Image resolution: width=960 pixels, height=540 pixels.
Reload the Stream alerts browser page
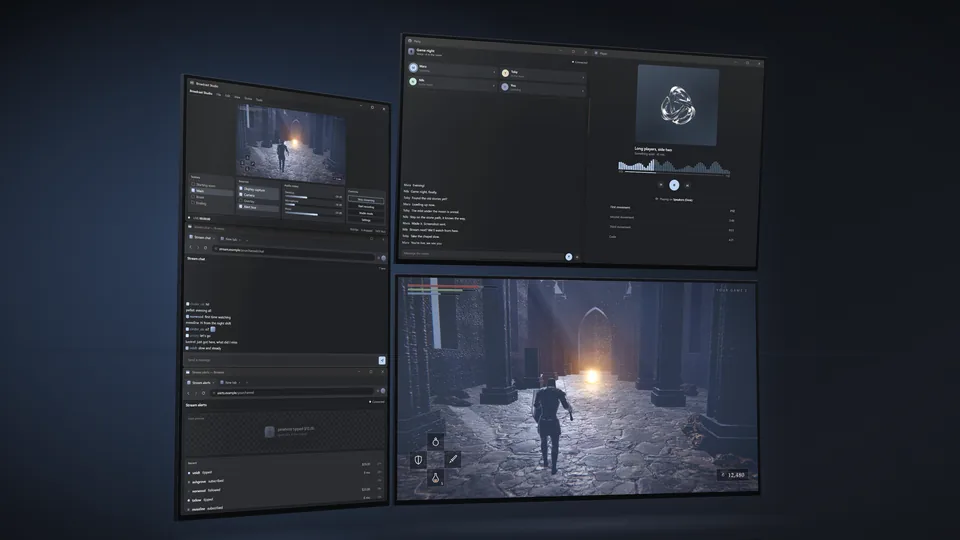coord(203,393)
